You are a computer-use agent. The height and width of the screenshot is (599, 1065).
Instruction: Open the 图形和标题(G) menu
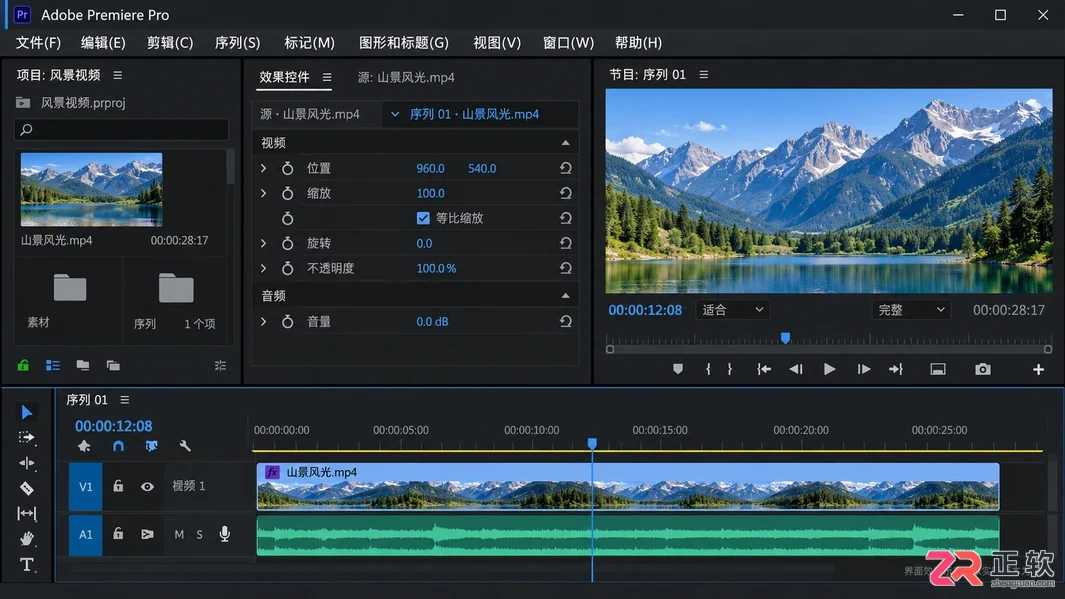click(x=403, y=43)
